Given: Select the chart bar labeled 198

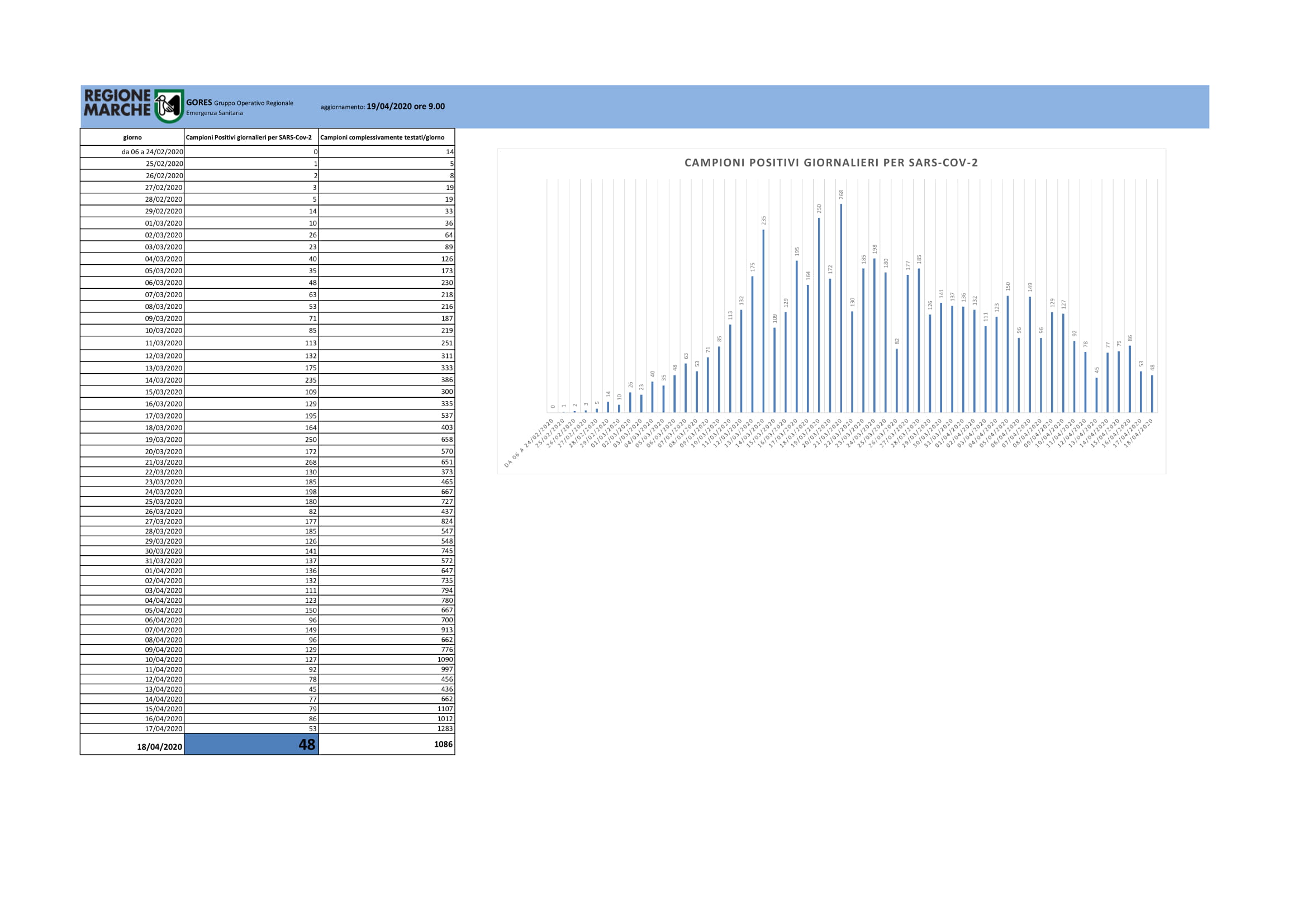Looking at the screenshot, I should tap(874, 335).
